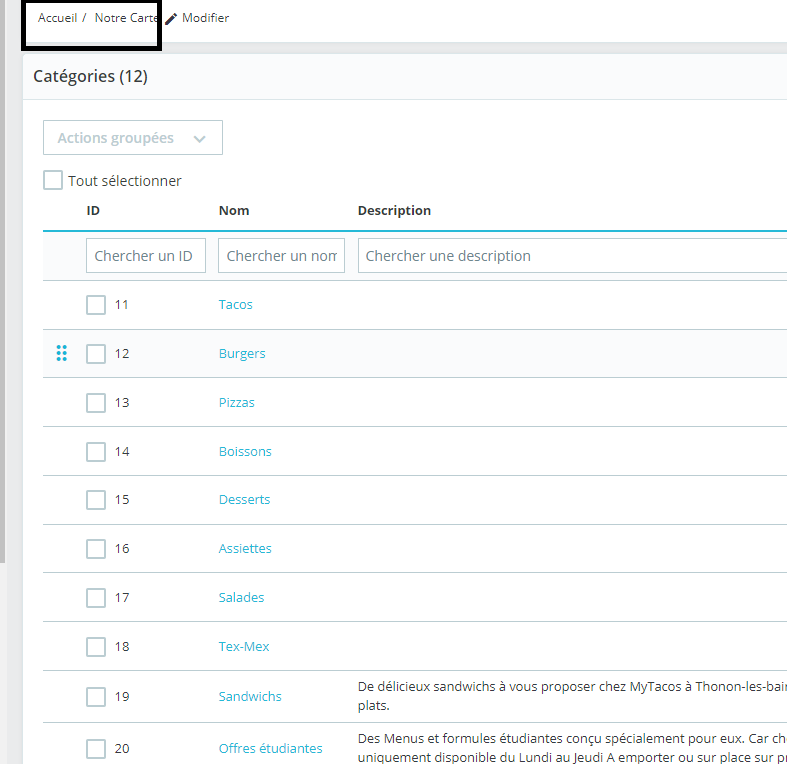Click the ID value 19
This screenshot has width=787, height=764.
[122, 697]
